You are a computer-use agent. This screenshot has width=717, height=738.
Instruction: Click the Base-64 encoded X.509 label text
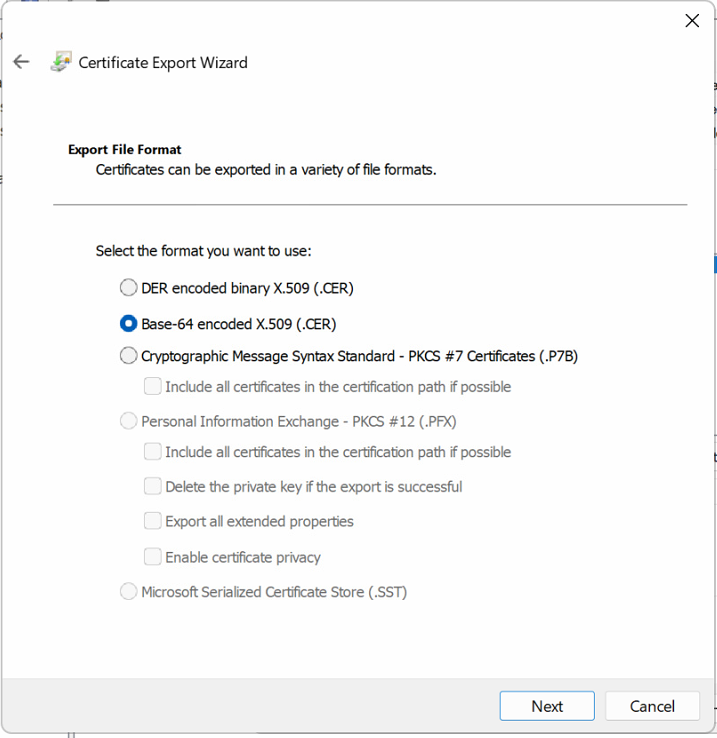click(x=239, y=324)
